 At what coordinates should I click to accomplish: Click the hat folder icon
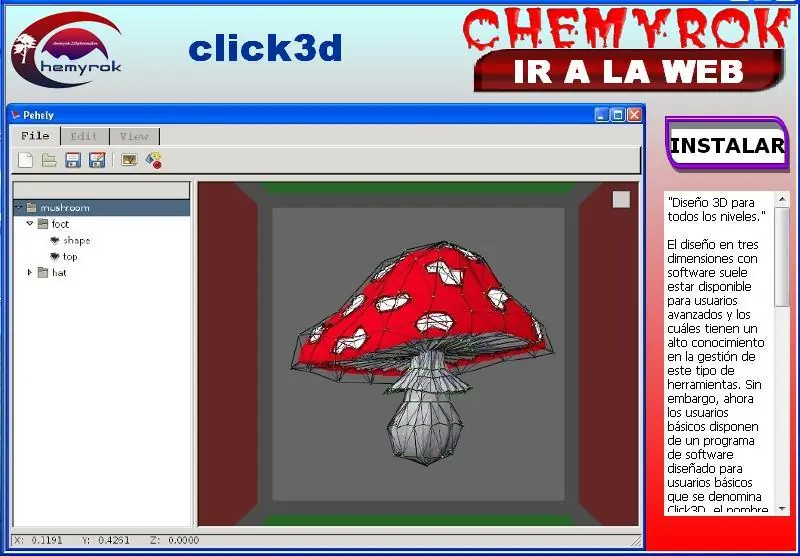(x=43, y=273)
